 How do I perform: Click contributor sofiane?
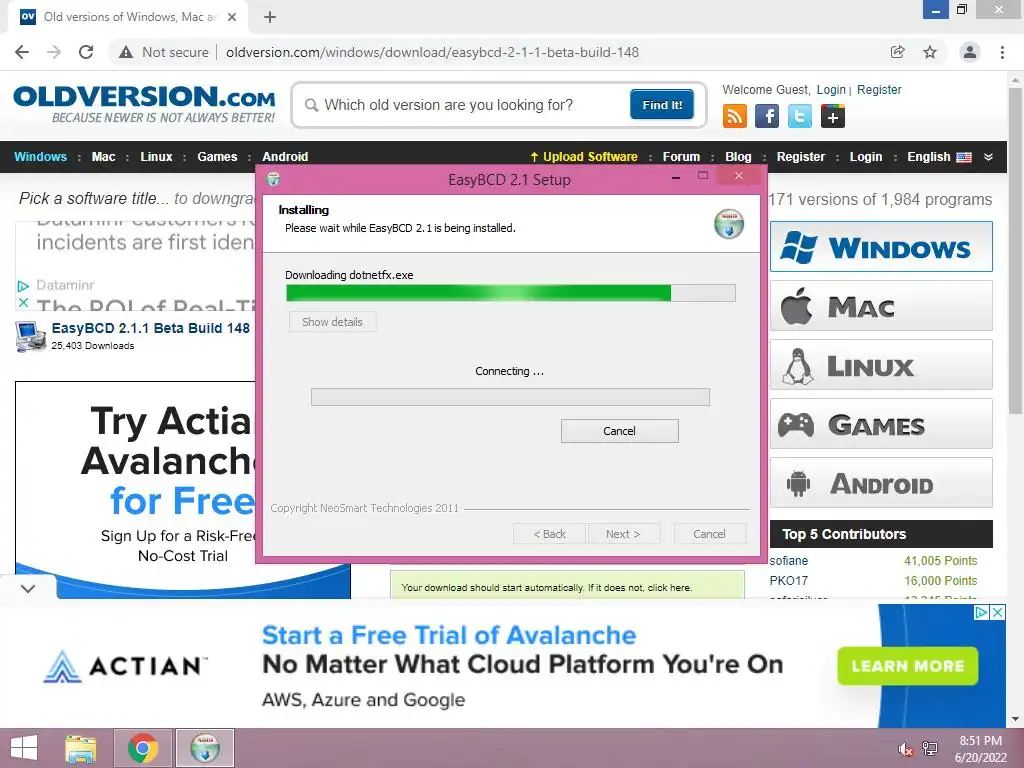[x=788, y=560]
